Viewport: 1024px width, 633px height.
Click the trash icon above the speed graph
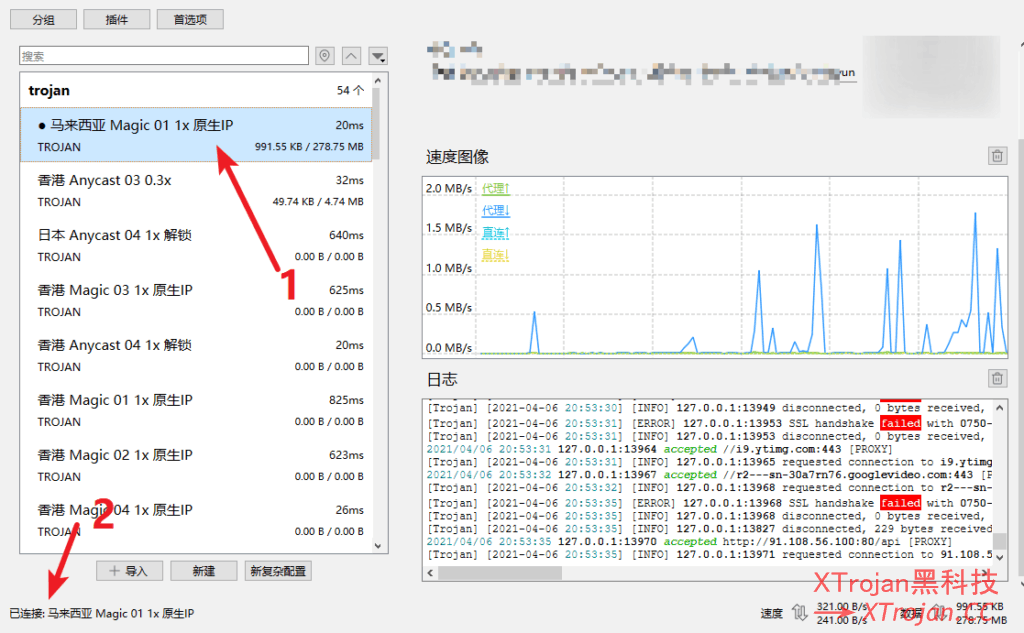(x=996, y=156)
